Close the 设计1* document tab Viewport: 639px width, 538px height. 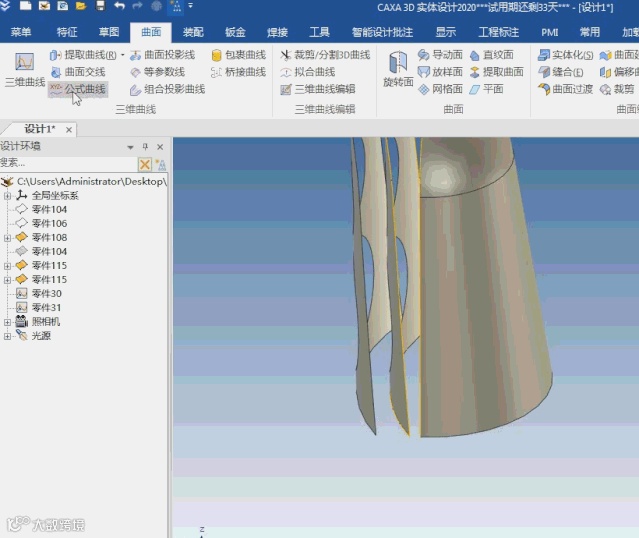point(69,130)
